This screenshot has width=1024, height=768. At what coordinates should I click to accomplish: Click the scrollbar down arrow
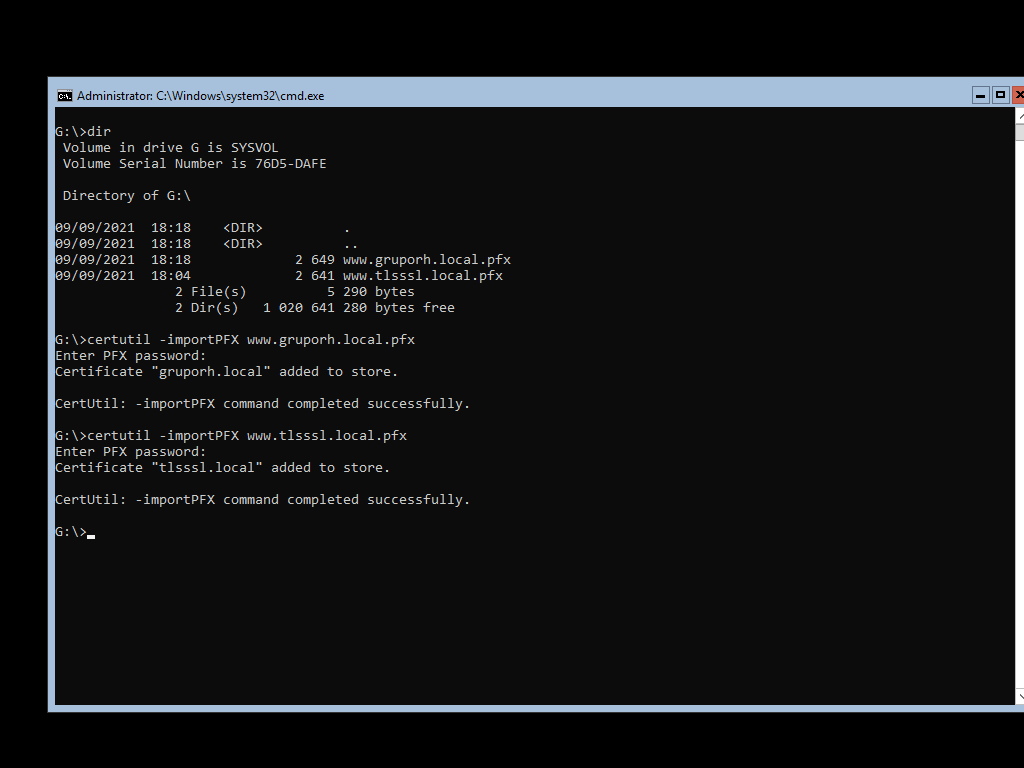point(1019,696)
